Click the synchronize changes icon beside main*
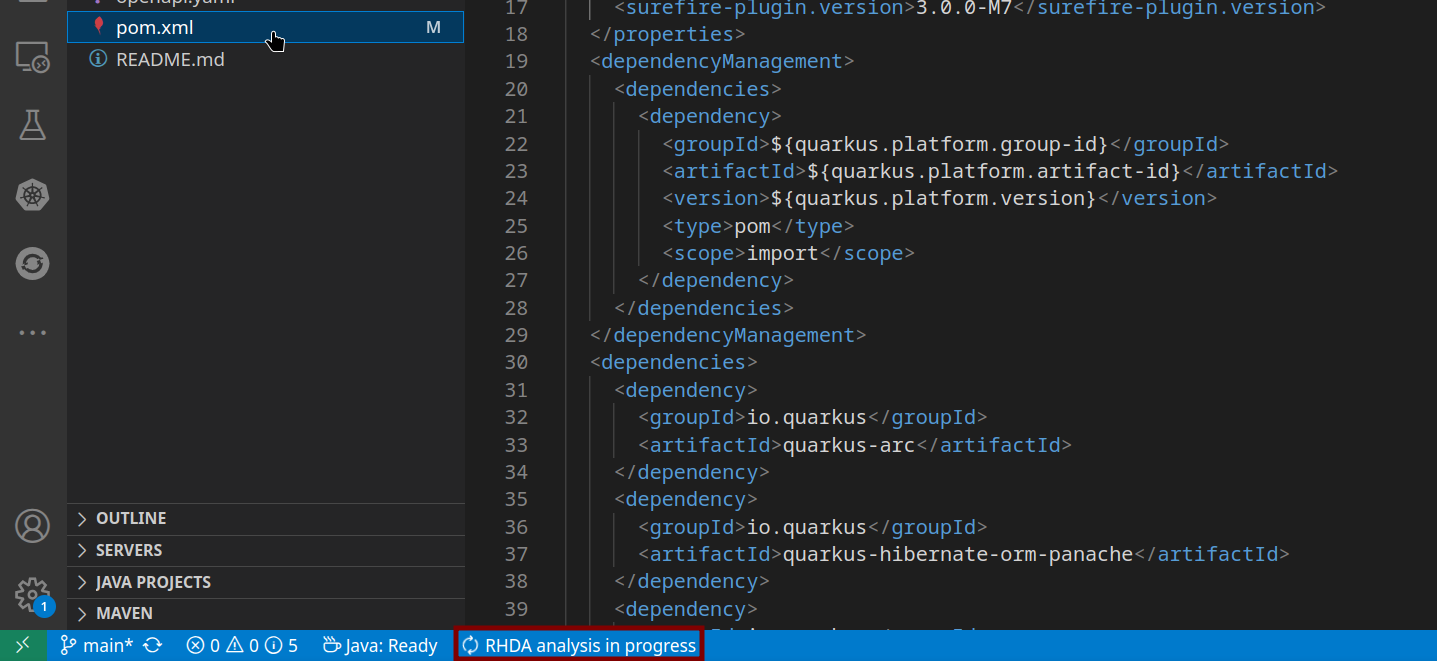This screenshot has height=661, width=1437. 153,646
